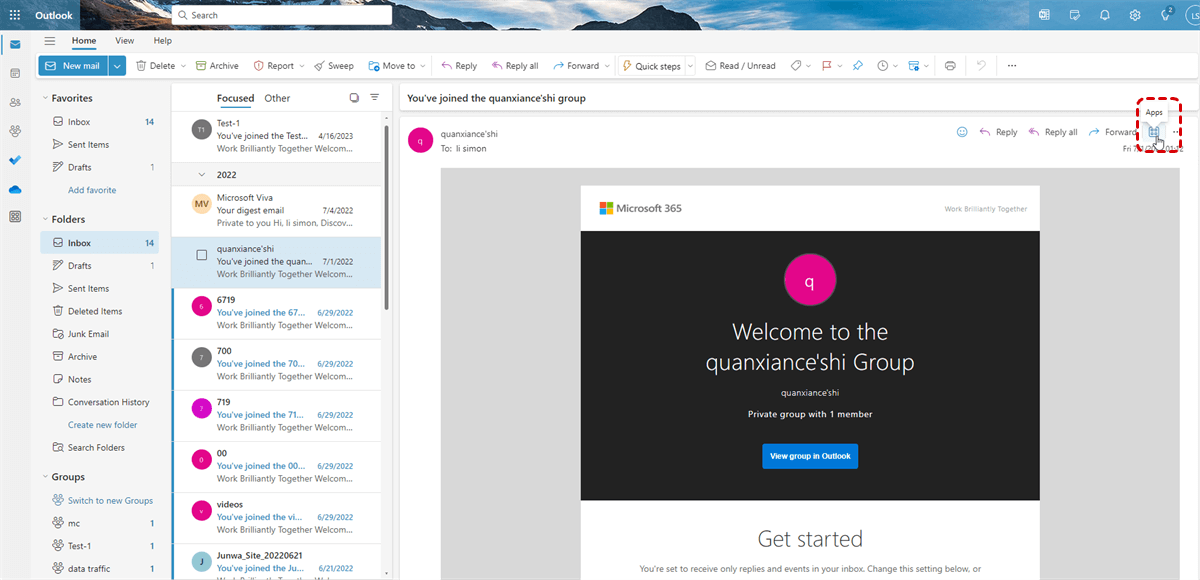Open the Test-1 message from 4/16/2023
Image resolution: width=1200 pixels, height=580 pixels.
click(276, 135)
